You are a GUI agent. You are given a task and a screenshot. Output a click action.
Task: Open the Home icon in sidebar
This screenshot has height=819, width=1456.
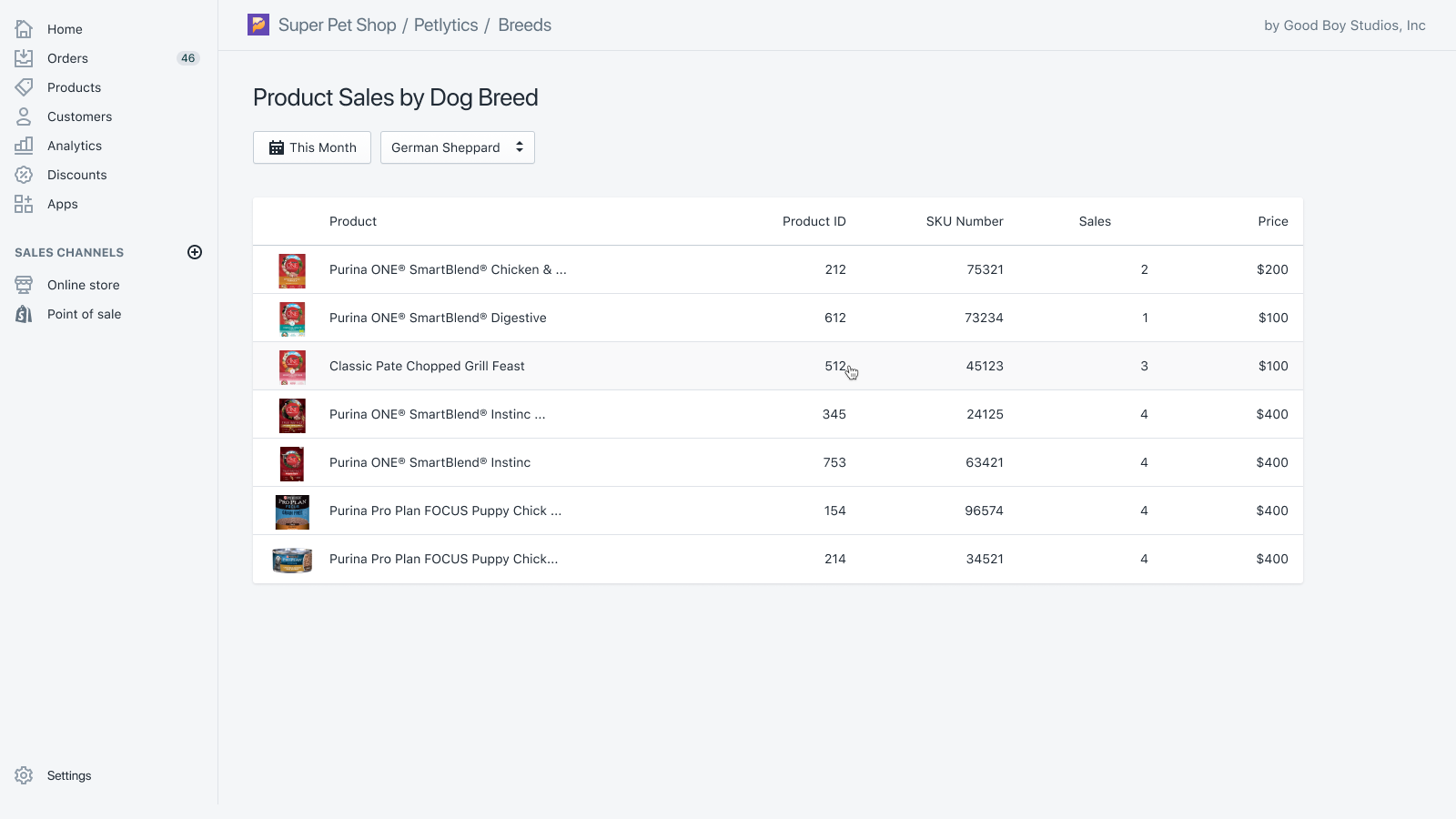24,28
